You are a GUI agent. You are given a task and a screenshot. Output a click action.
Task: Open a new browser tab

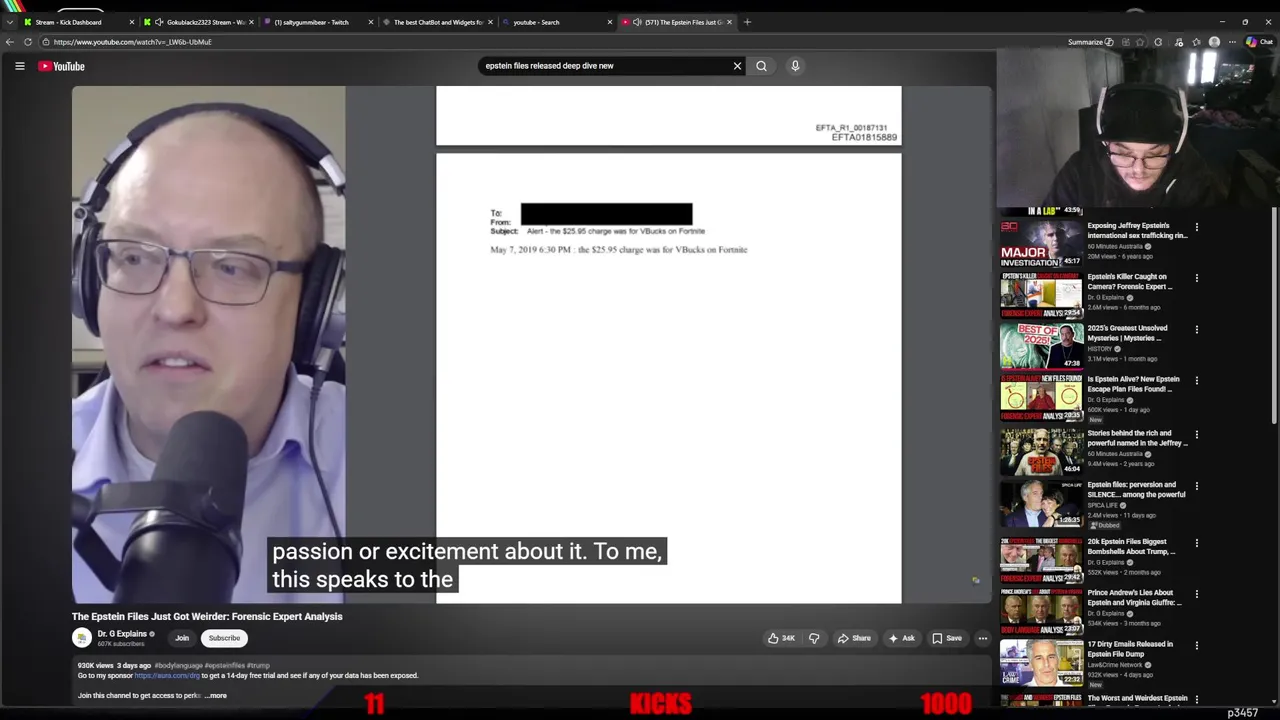(x=747, y=22)
